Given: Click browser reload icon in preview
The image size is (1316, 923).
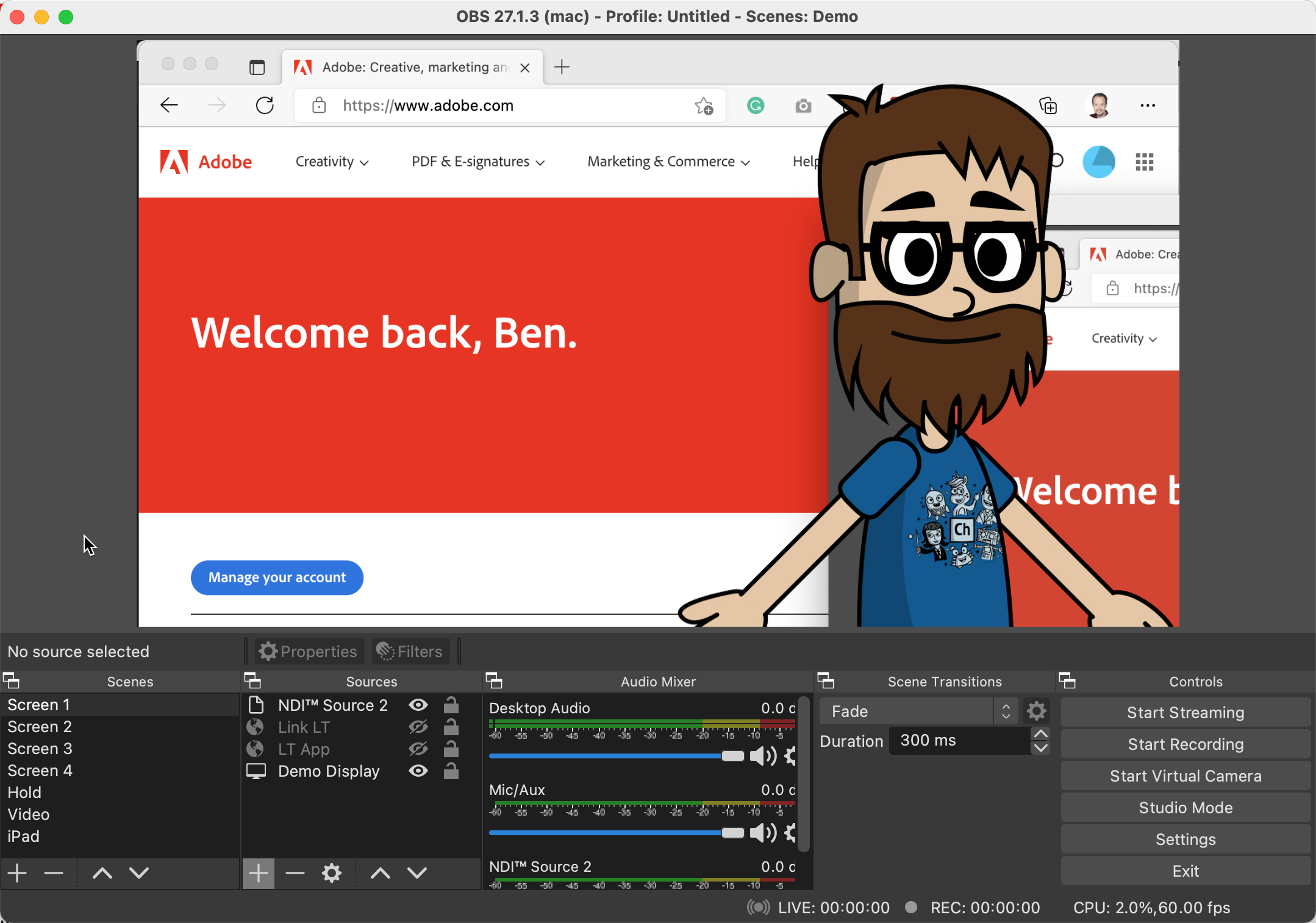Looking at the screenshot, I should [265, 105].
